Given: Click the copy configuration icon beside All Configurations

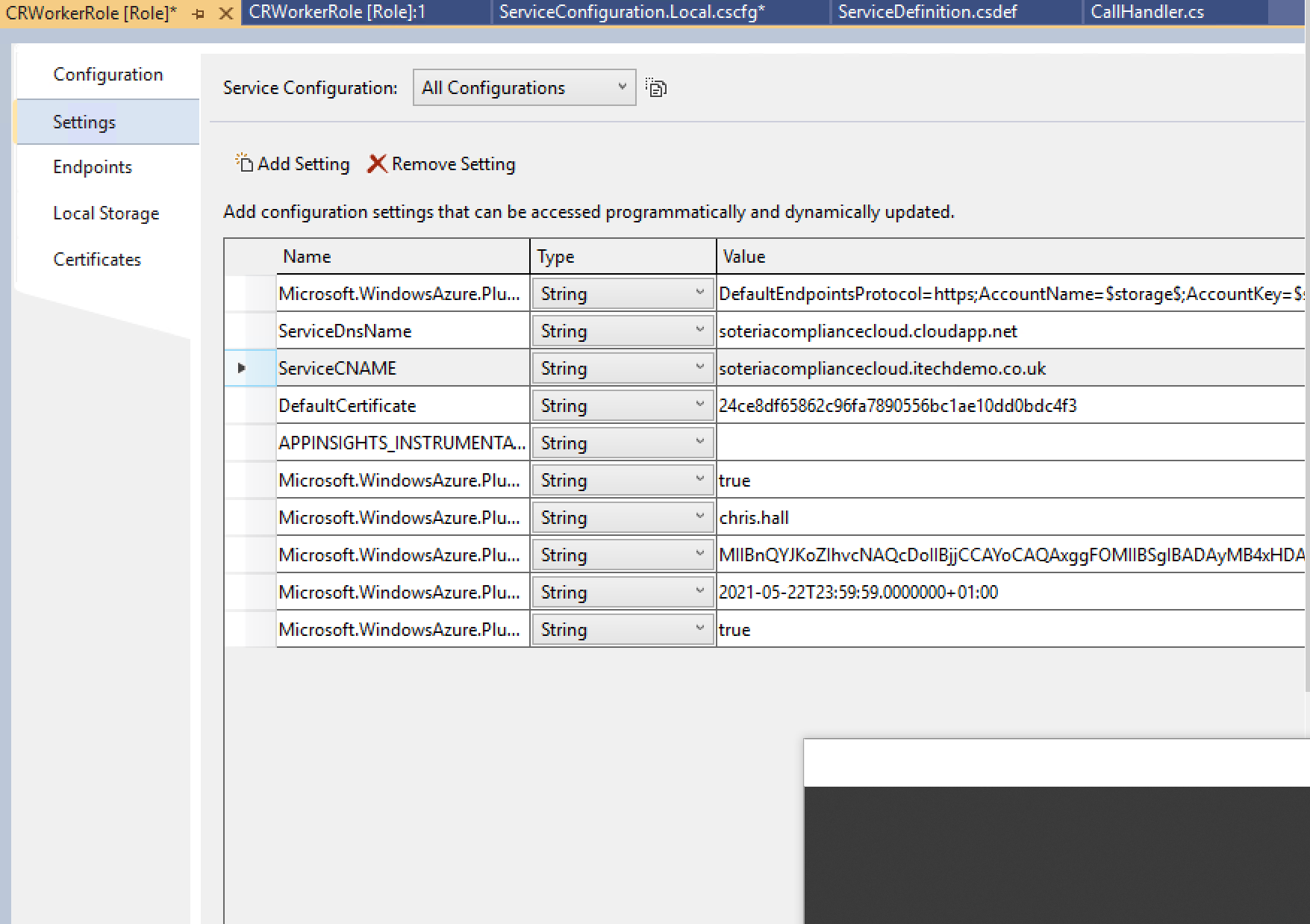Looking at the screenshot, I should point(655,87).
